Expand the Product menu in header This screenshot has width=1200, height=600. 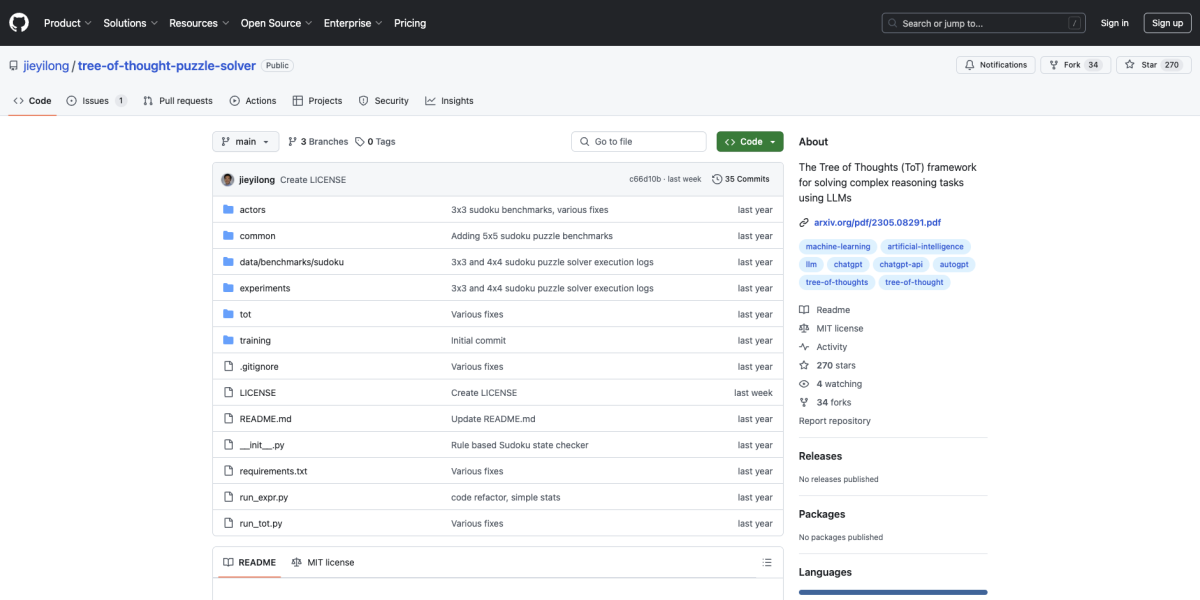67,23
